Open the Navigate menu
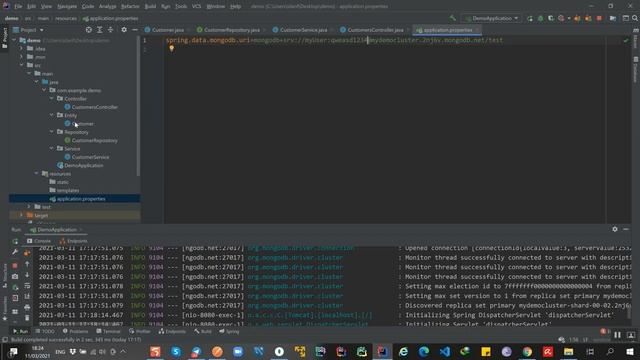 point(67,7)
